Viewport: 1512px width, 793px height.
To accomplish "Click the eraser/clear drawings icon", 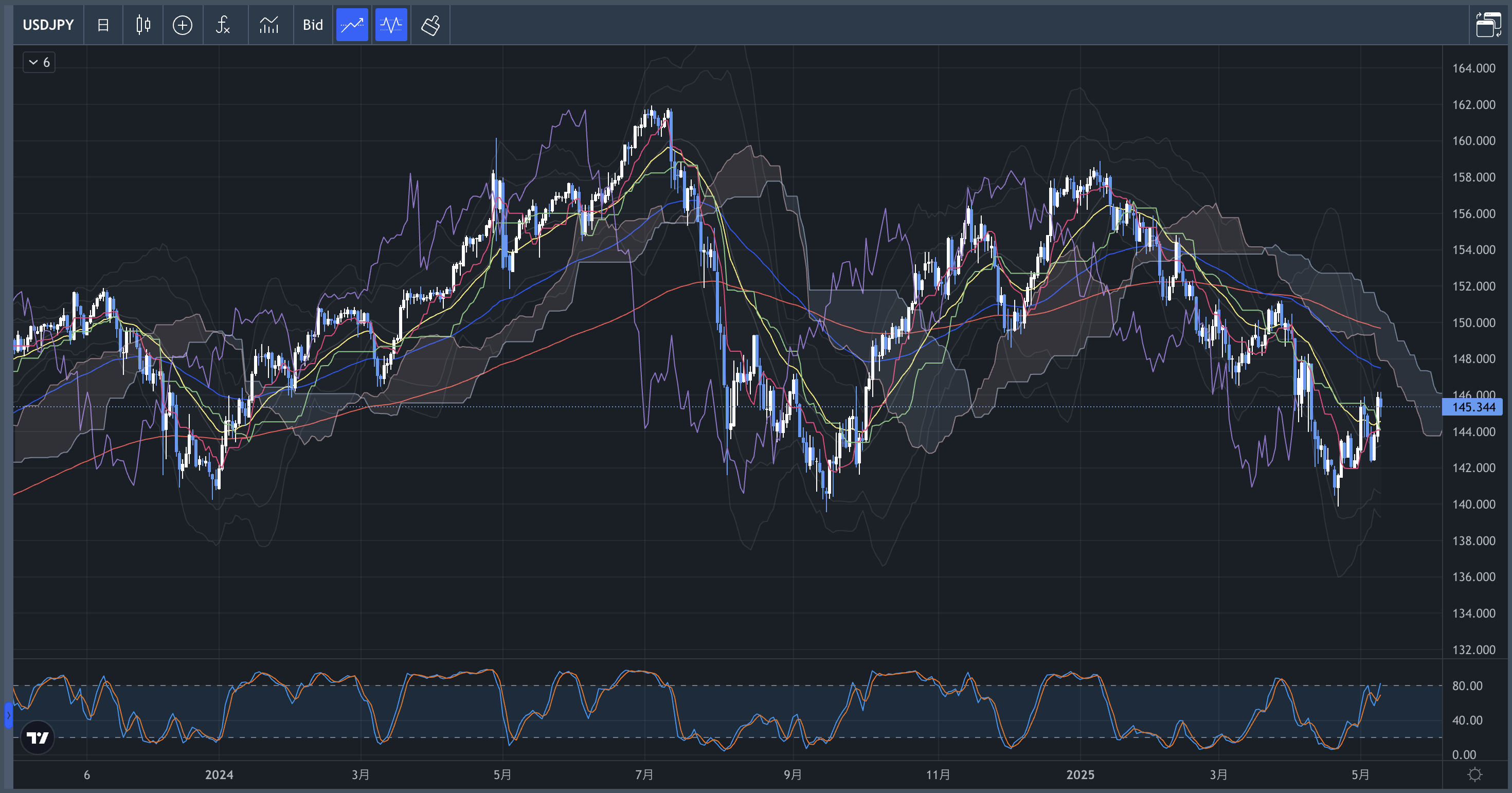I will tap(431, 25).
